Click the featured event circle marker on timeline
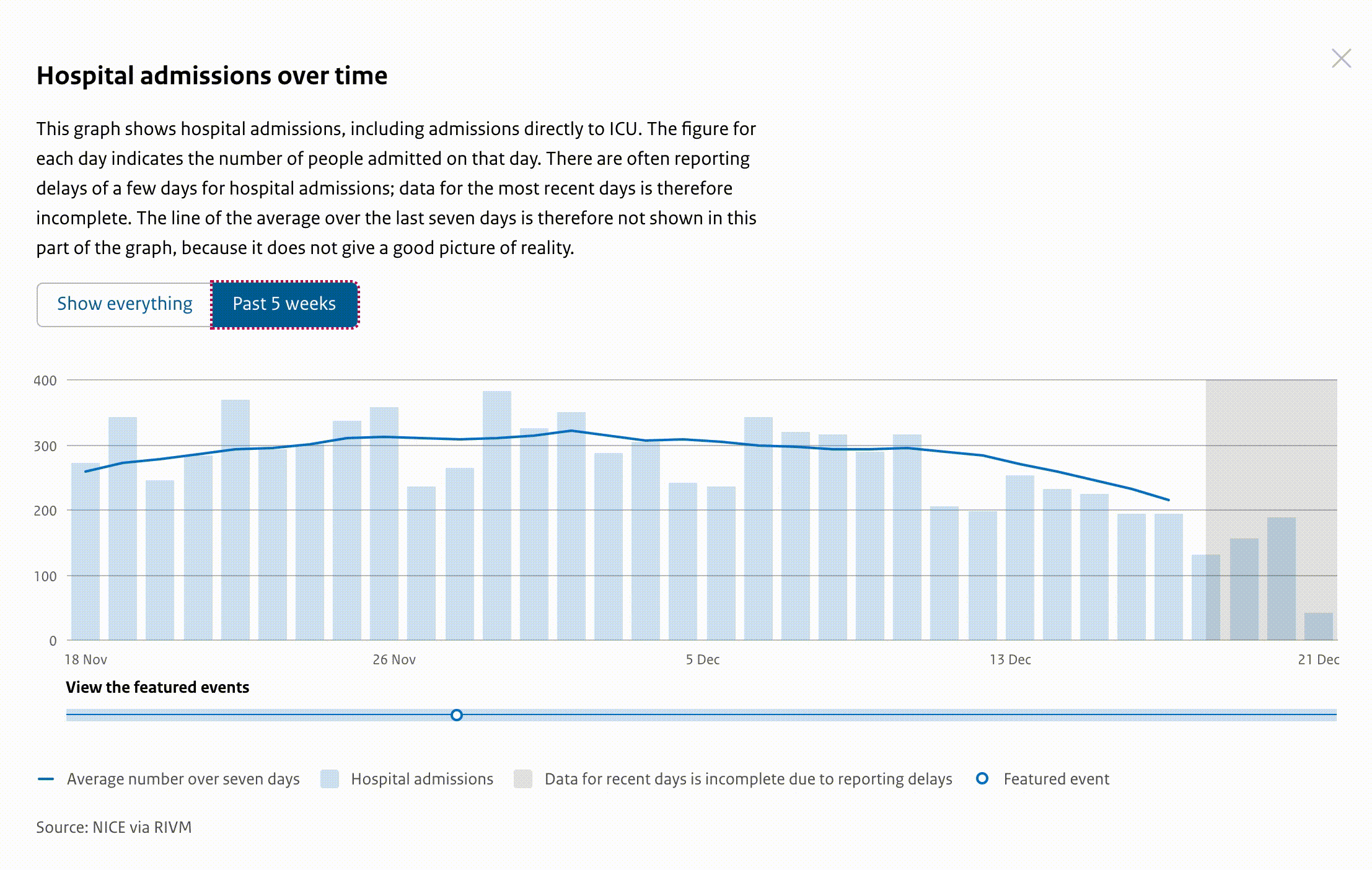1372x870 pixels. tap(457, 715)
